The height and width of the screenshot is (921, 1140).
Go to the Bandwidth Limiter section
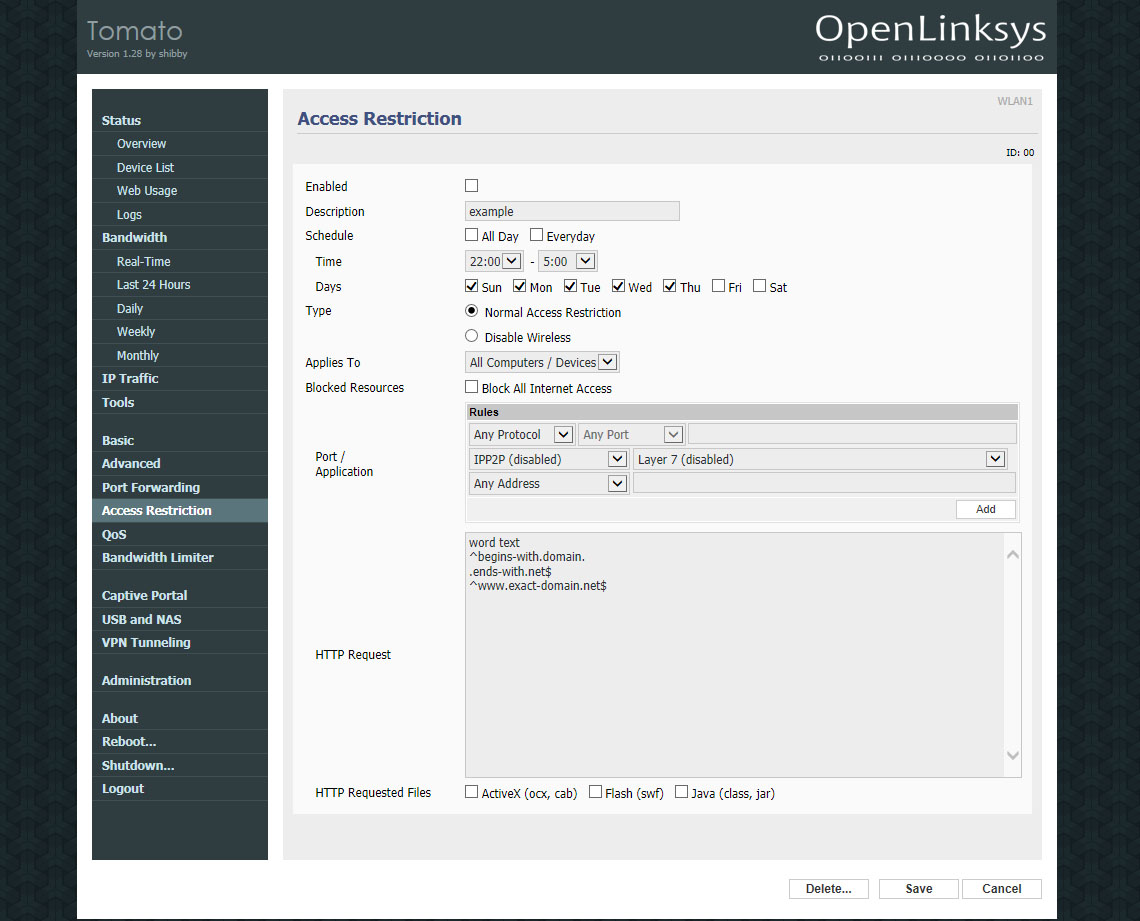158,557
